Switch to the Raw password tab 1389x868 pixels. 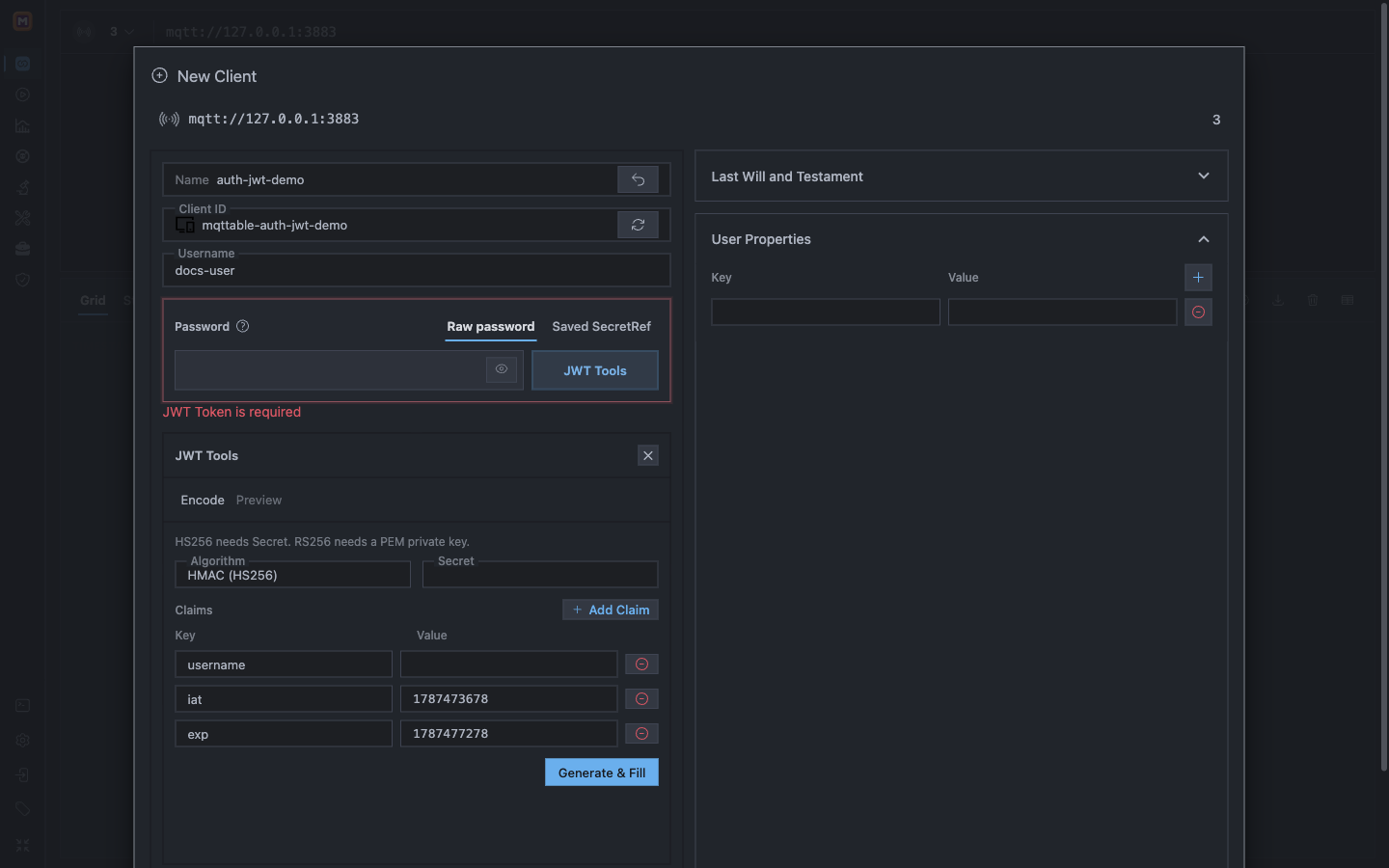491,327
